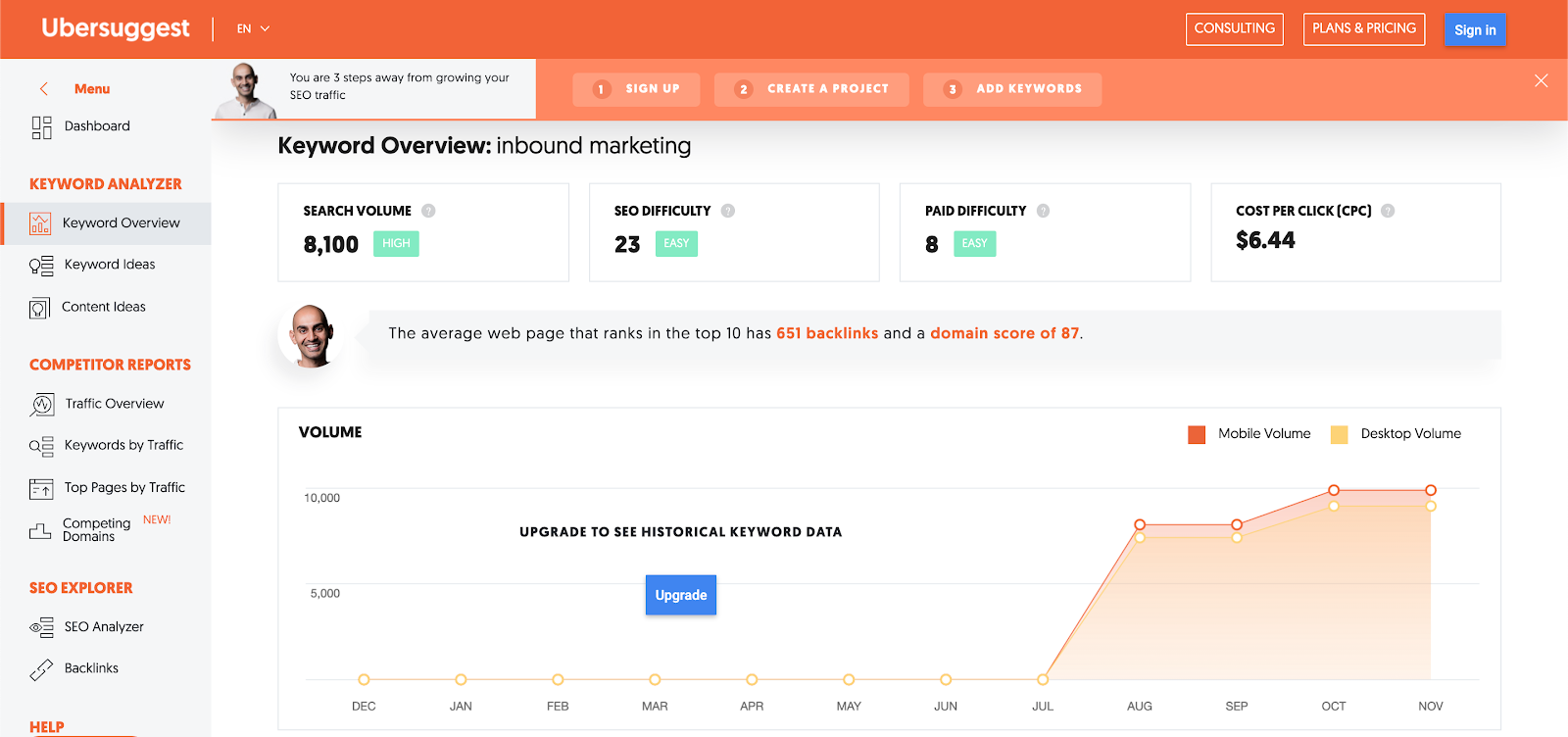Click the NEW! tag beside Competing Domains

tap(157, 520)
